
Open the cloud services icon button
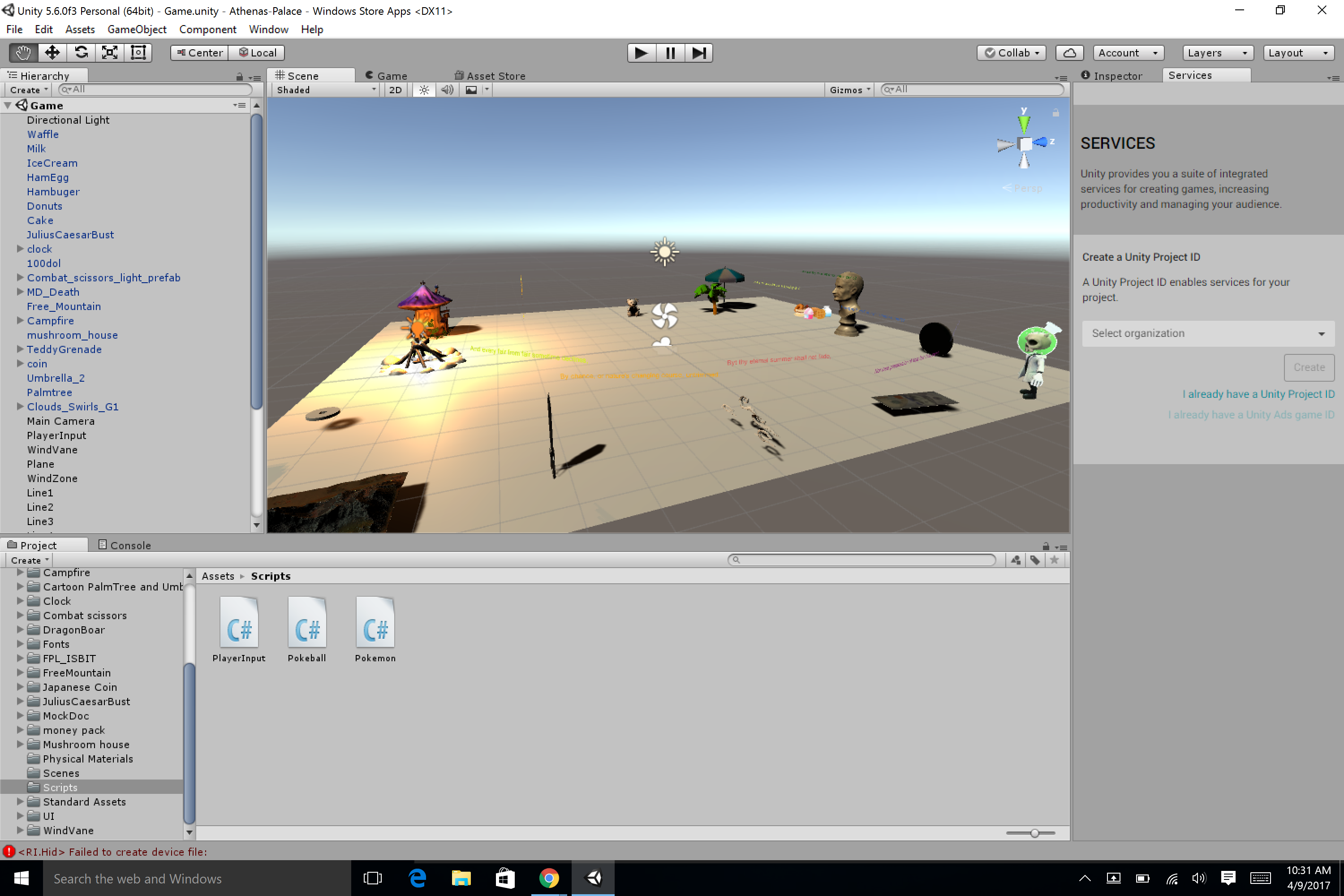pyautogui.click(x=1070, y=52)
